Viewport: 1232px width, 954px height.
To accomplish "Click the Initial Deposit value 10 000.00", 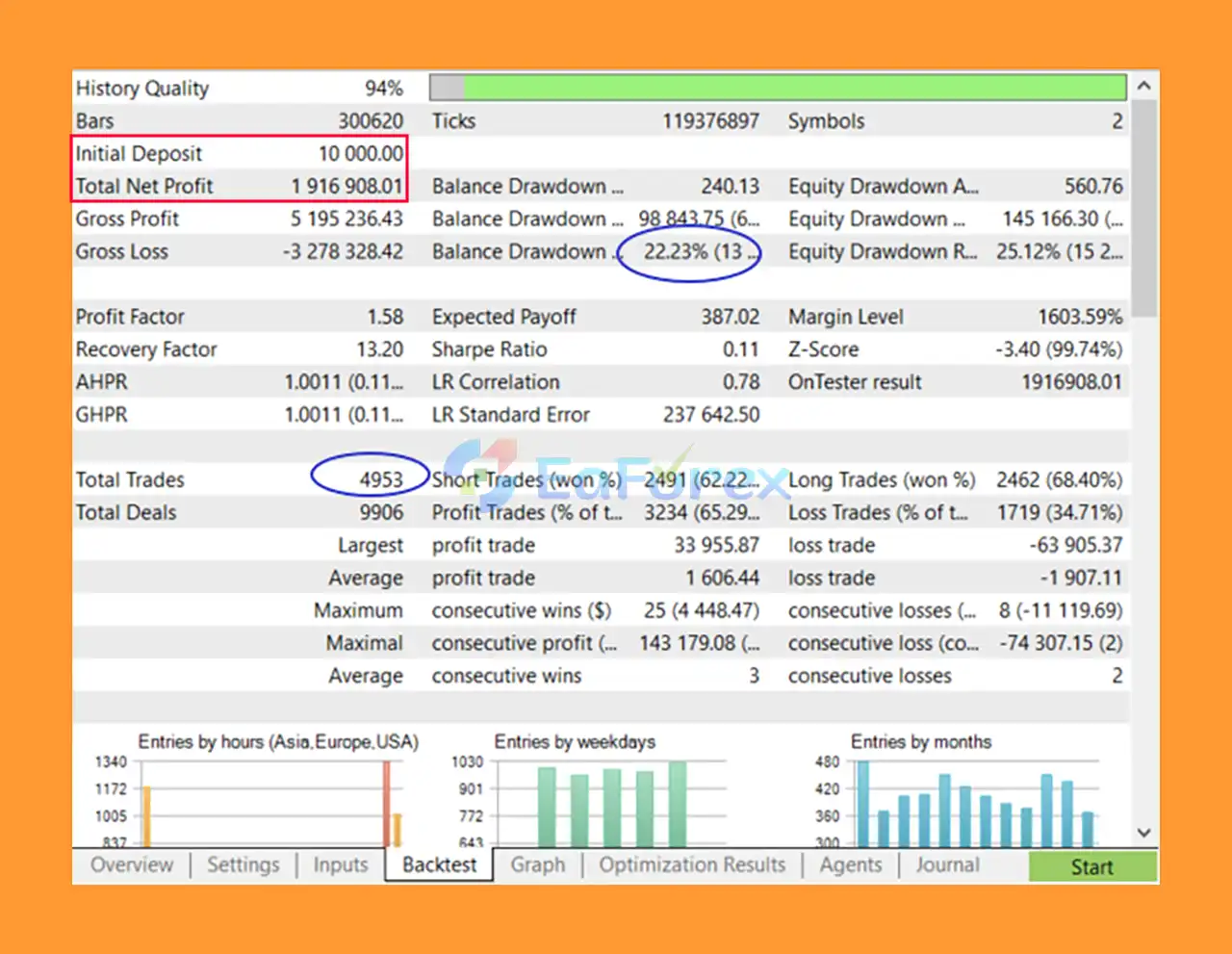I will (361, 153).
